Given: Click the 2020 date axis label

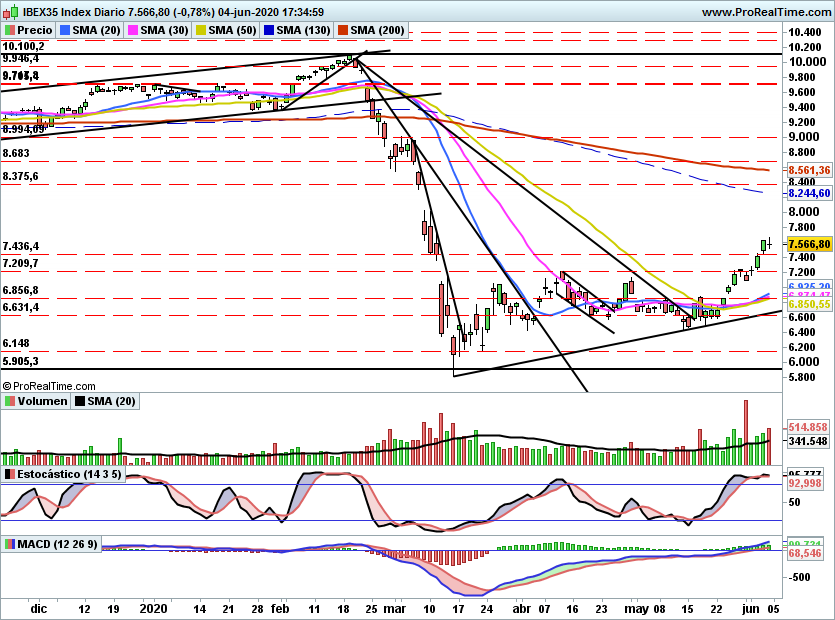Looking at the screenshot, I should pyautogui.click(x=153, y=609).
